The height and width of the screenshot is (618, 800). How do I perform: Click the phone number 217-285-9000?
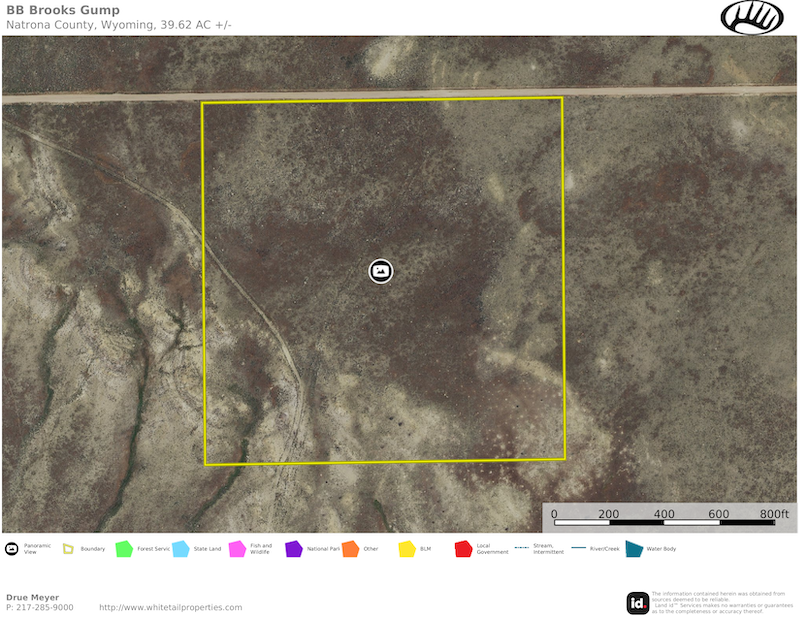(39, 607)
